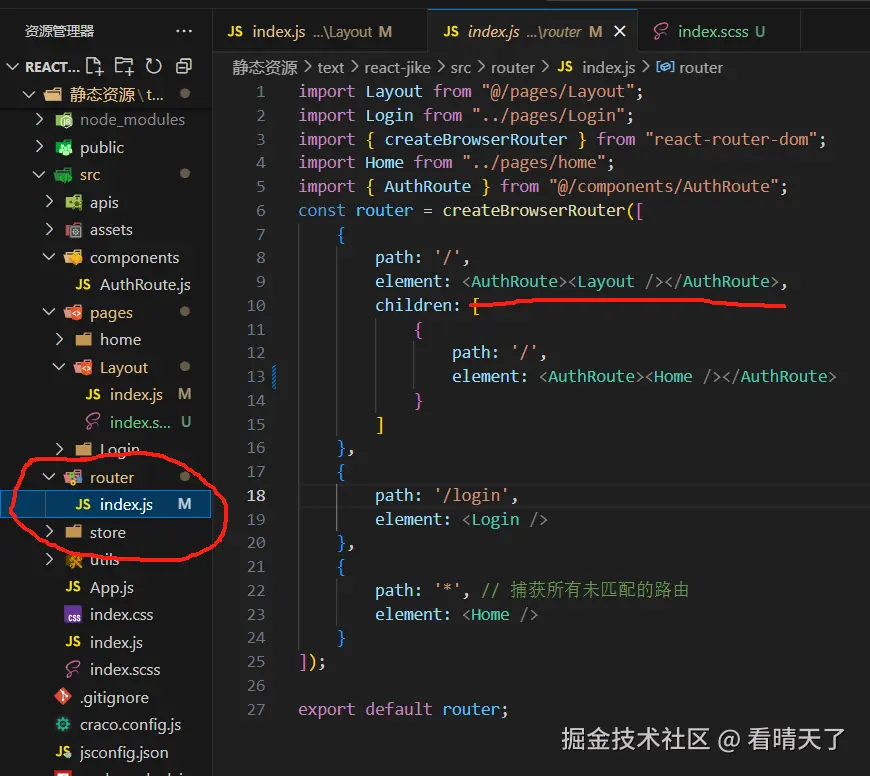Refresh the explorer file tree

click(154, 67)
